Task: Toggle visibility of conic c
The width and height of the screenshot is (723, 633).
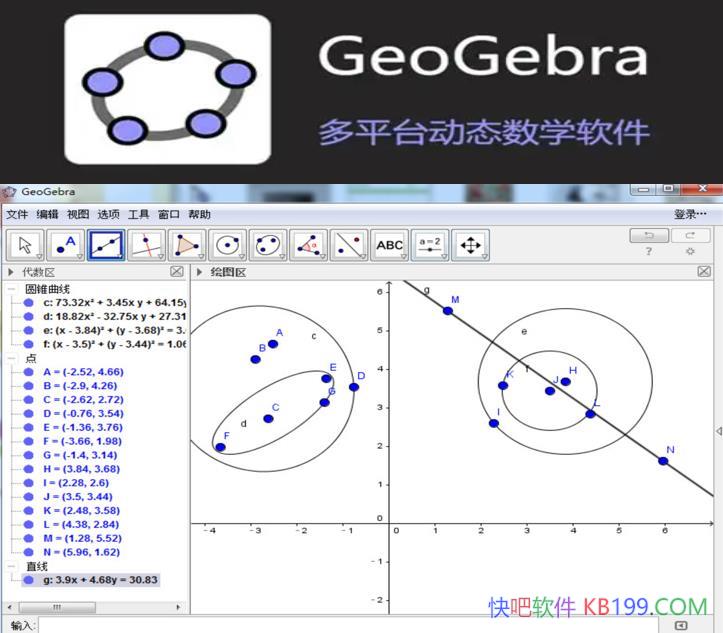Action: click(29, 302)
